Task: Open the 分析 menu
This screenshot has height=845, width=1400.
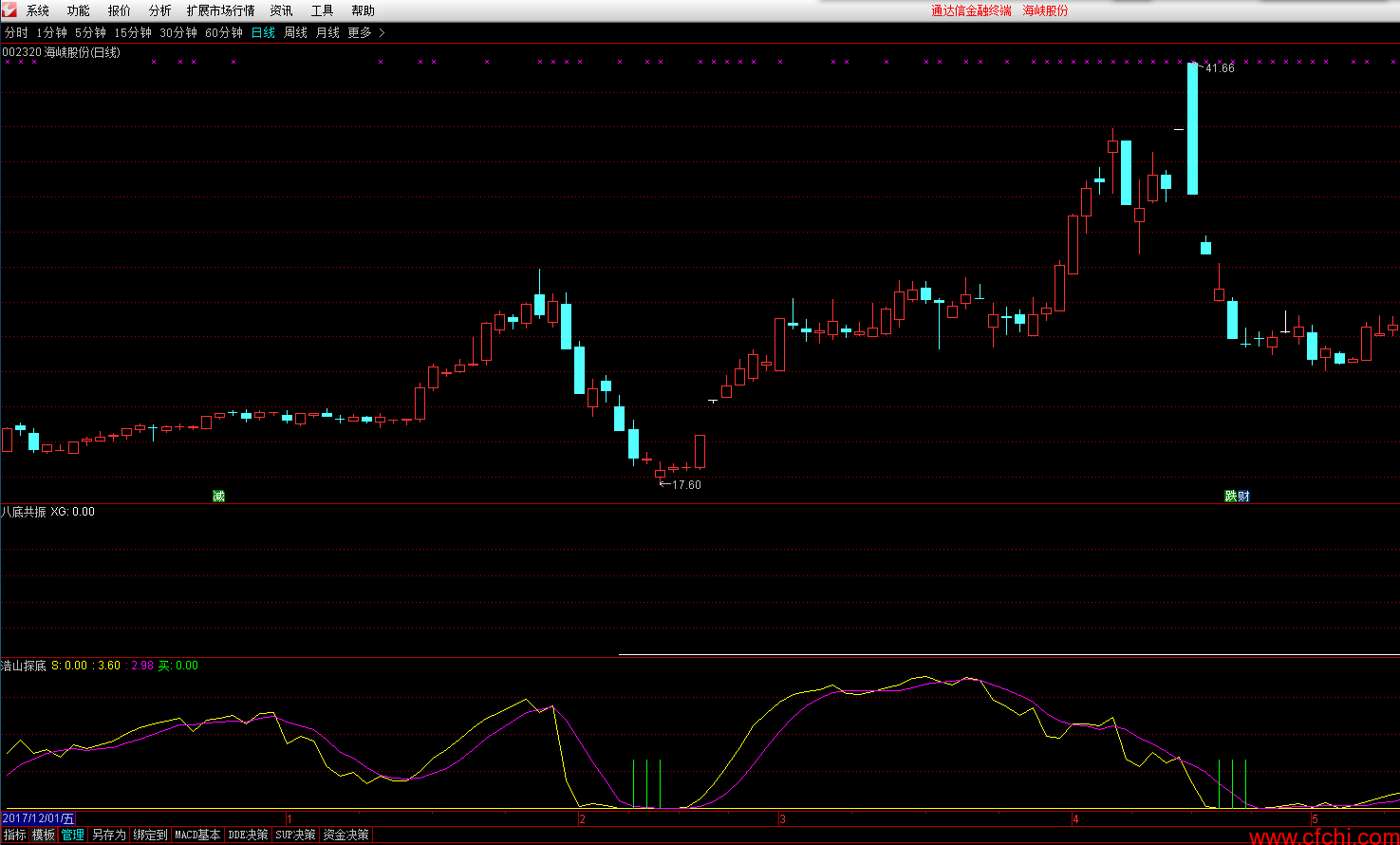Action: (x=160, y=10)
